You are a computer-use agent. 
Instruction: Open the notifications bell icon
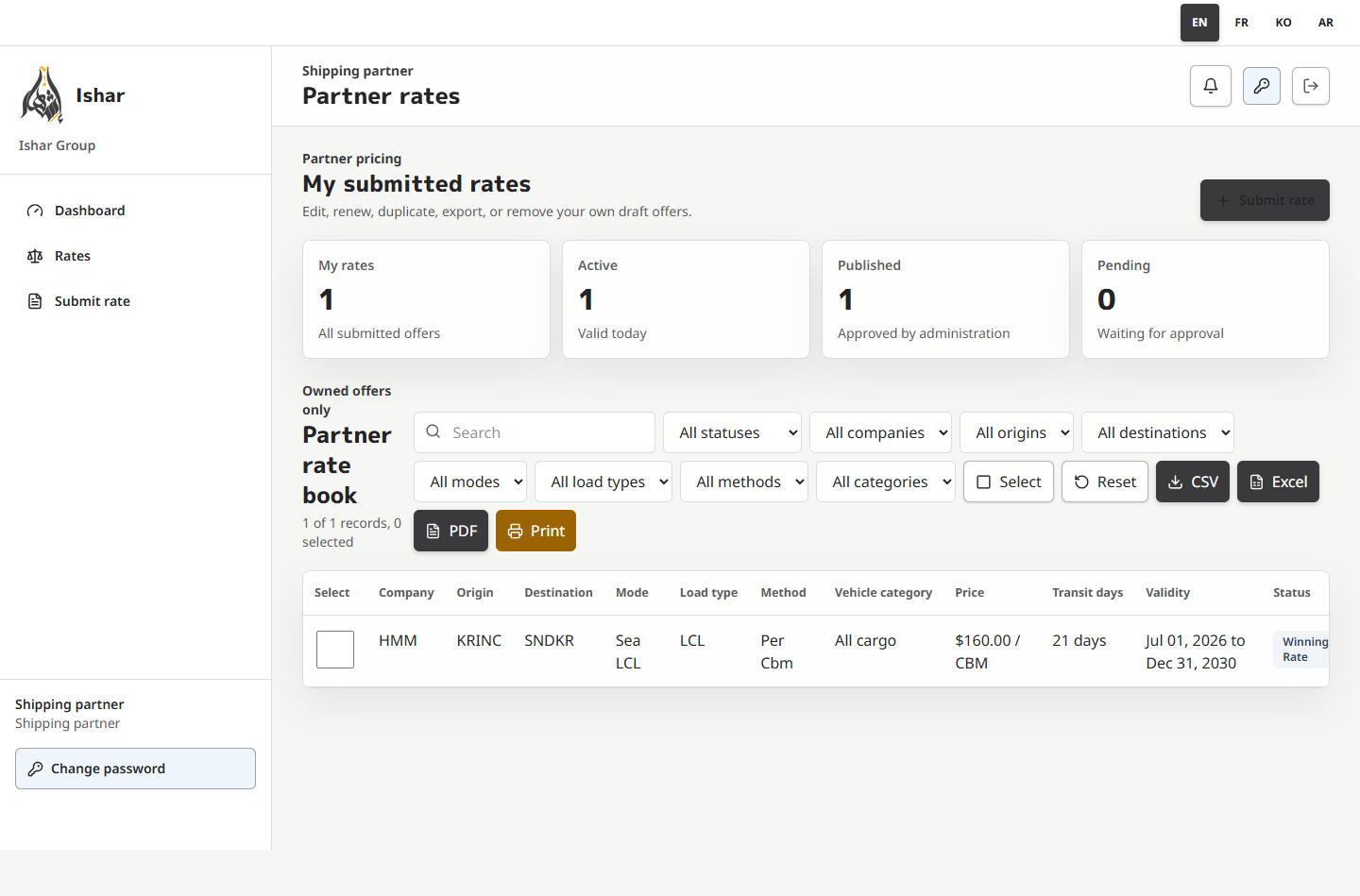pyautogui.click(x=1211, y=86)
